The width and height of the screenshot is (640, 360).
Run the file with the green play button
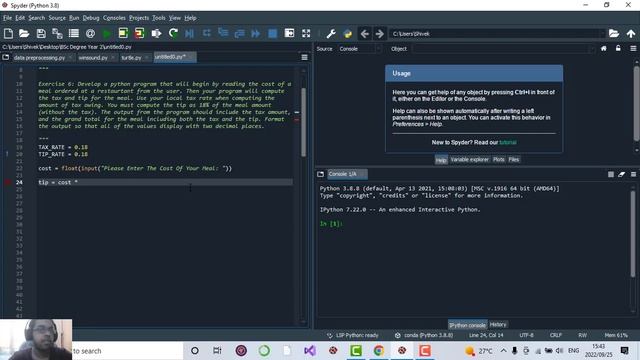[x=107, y=33]
